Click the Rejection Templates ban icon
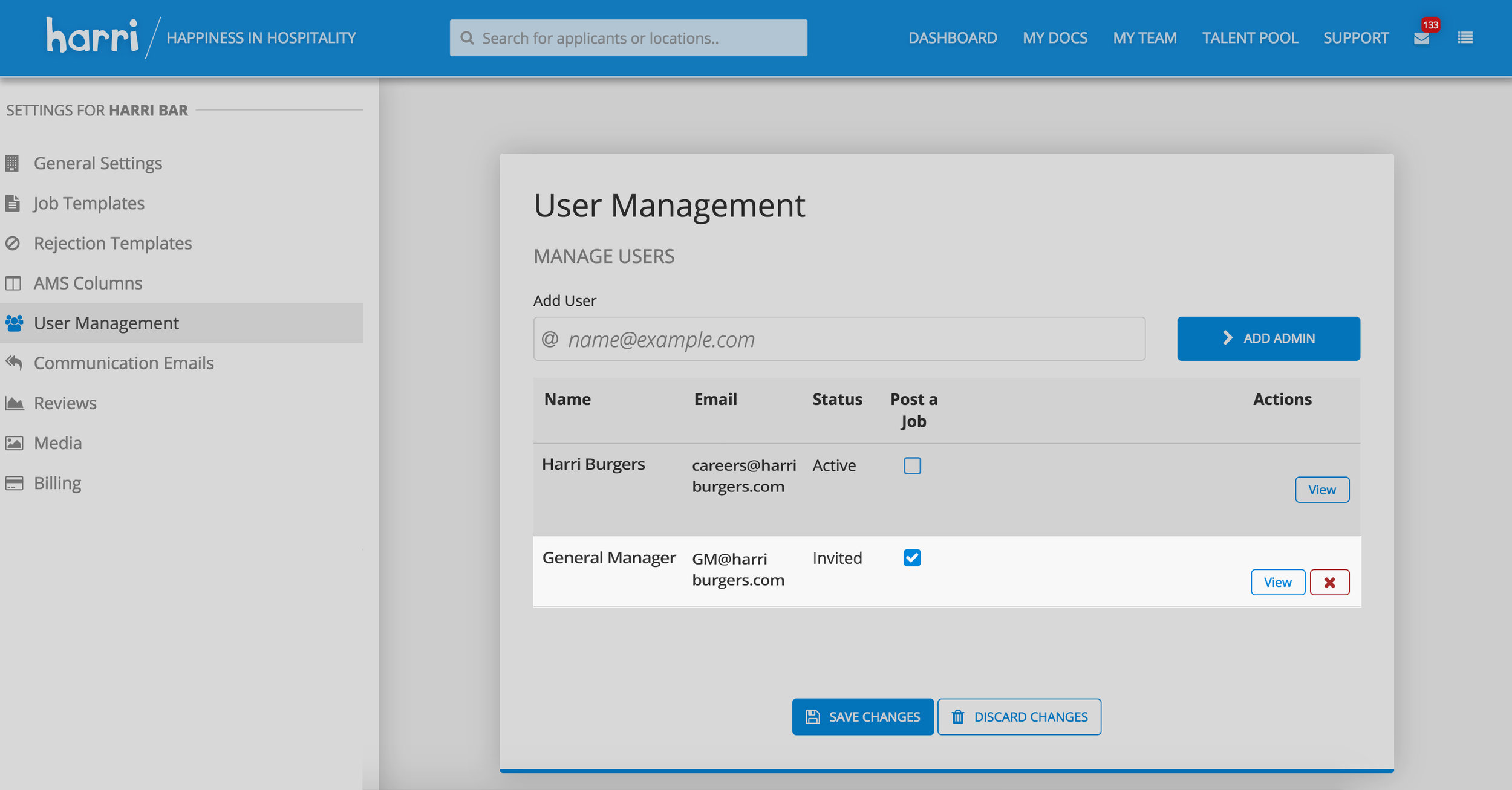The height and width of the screenshot is (790, 1512). (x=12, y=243)
